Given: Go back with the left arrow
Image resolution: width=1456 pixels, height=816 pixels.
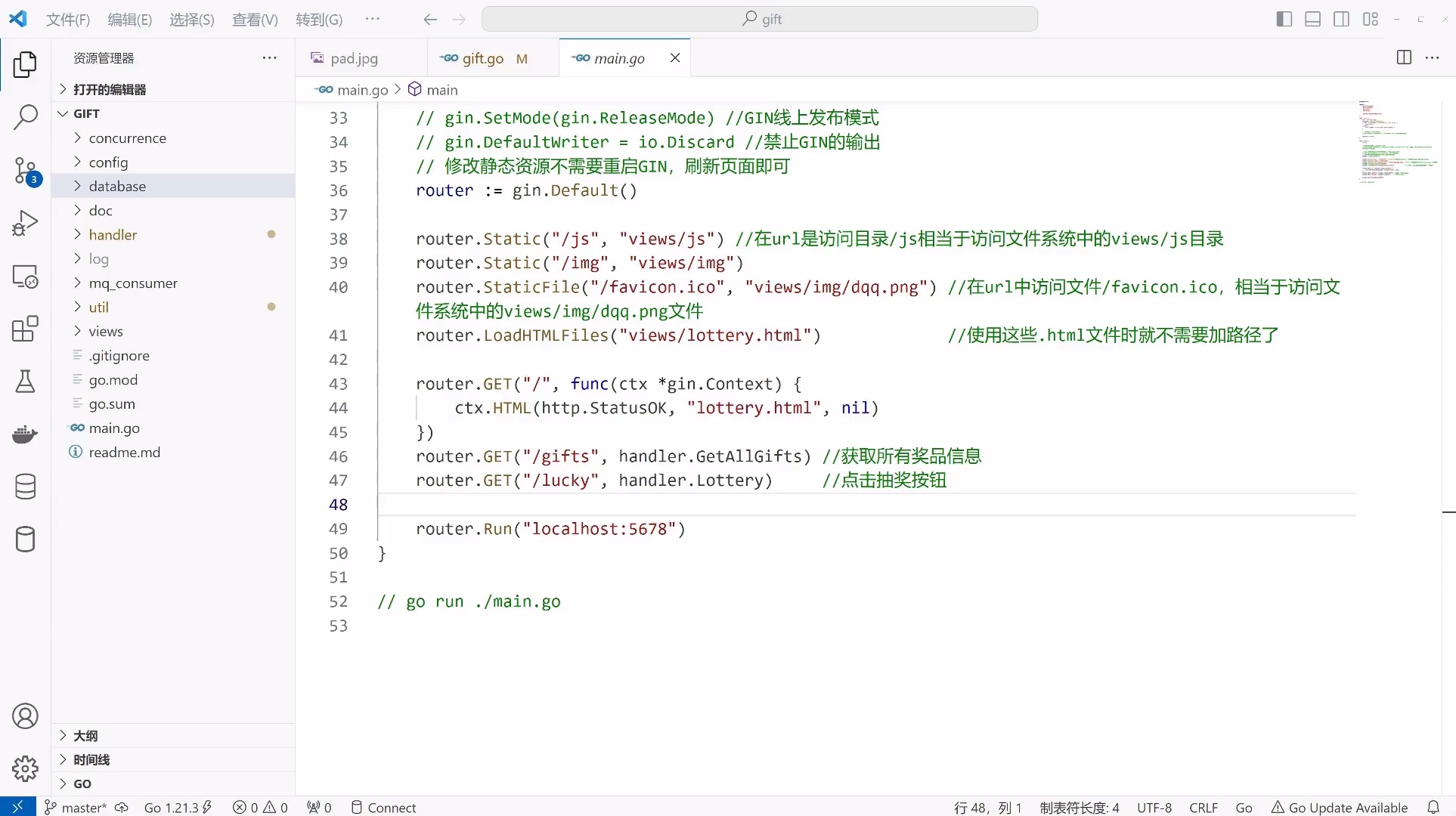Looking at the screenshot, I should click(430, 19).
